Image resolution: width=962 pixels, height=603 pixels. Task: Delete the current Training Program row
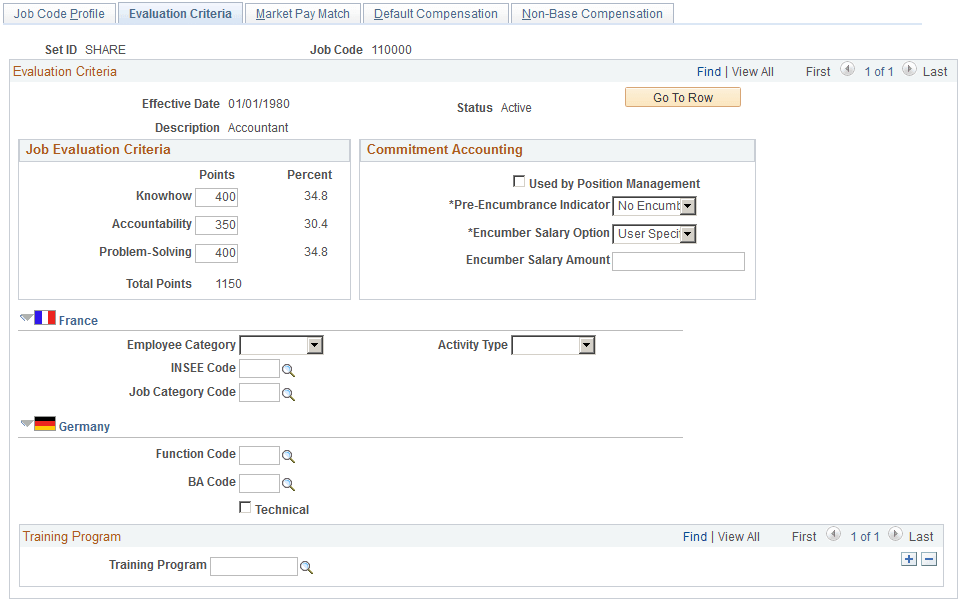click(x=929, y=559)
